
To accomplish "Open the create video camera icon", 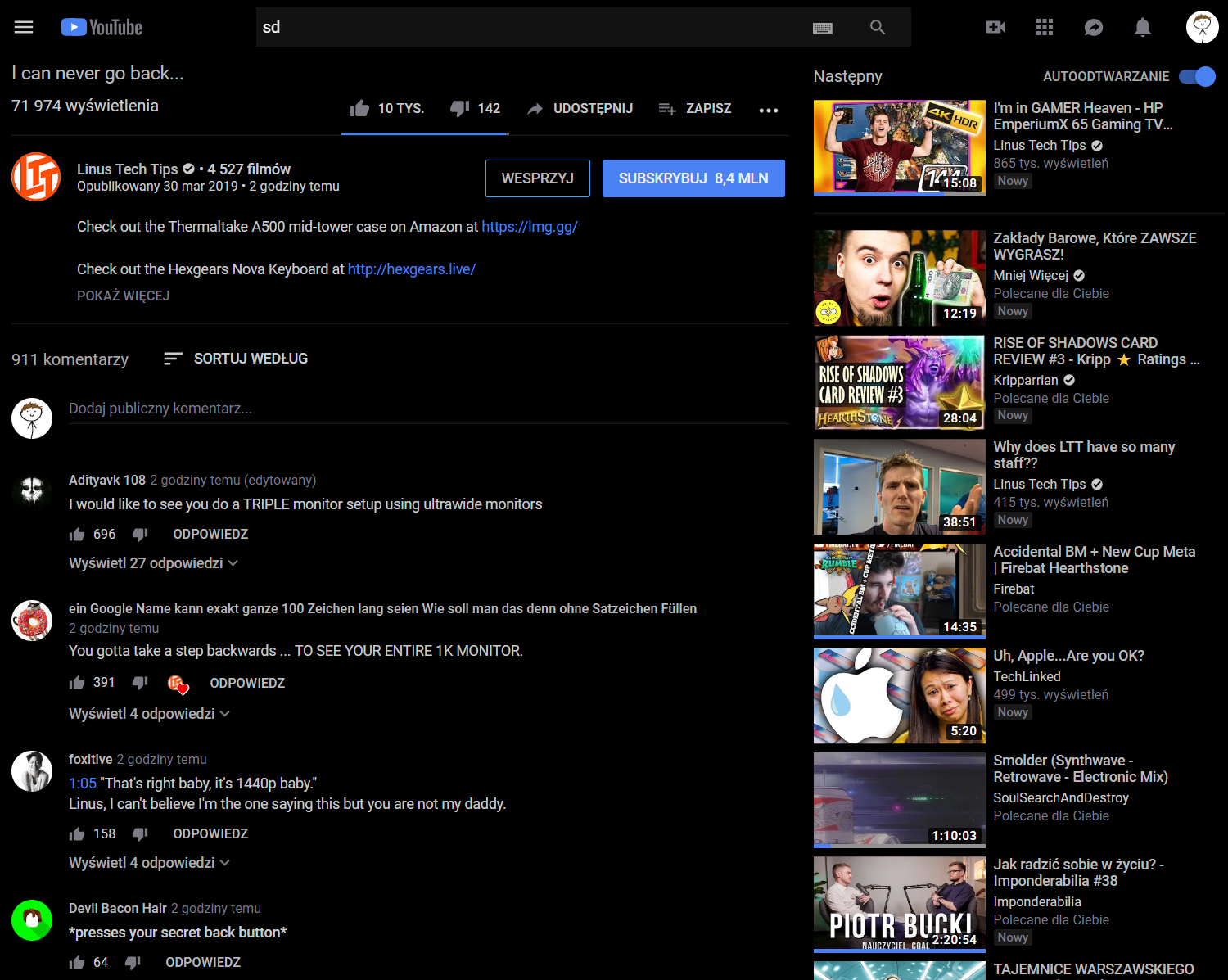I will point(995,27).
